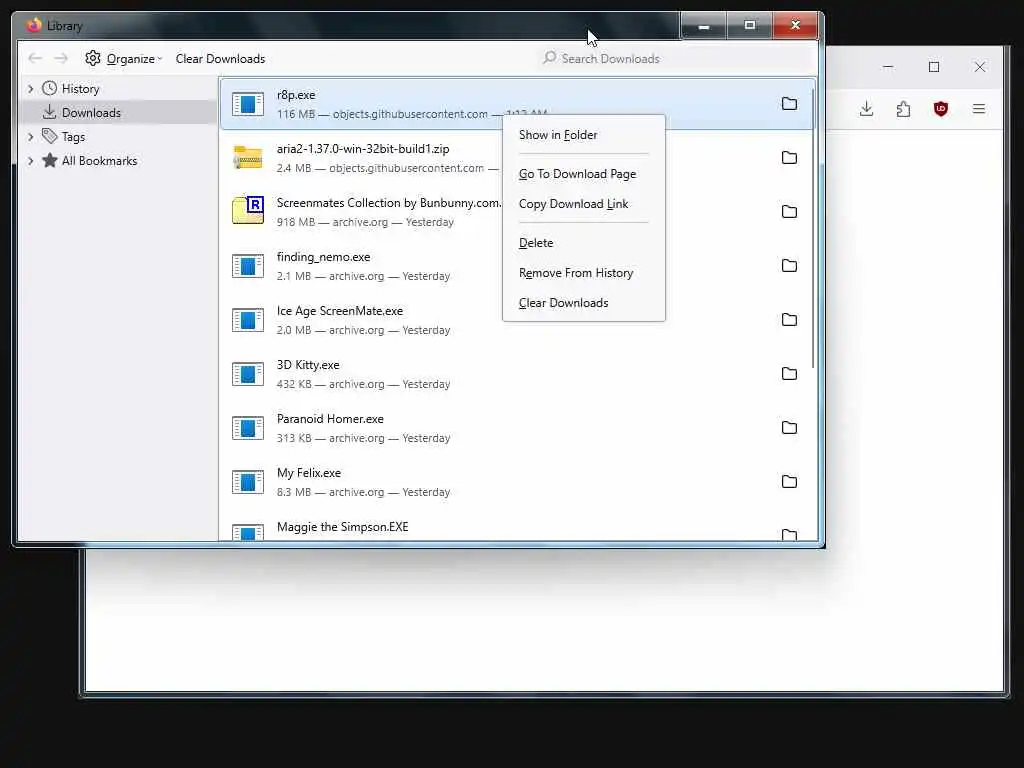Screen dimensions: 1024x768
Task: Open folder for Paranoid Homer.exe
Action: point(789,428)
